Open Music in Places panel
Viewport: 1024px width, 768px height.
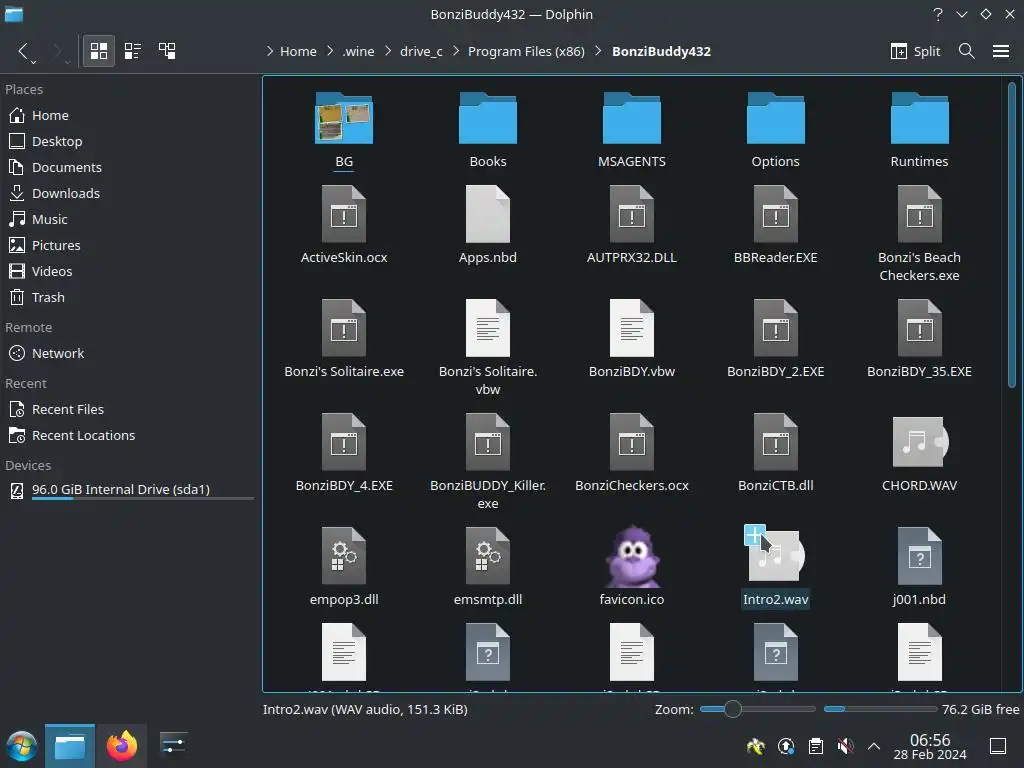click(x=129, y=219)
